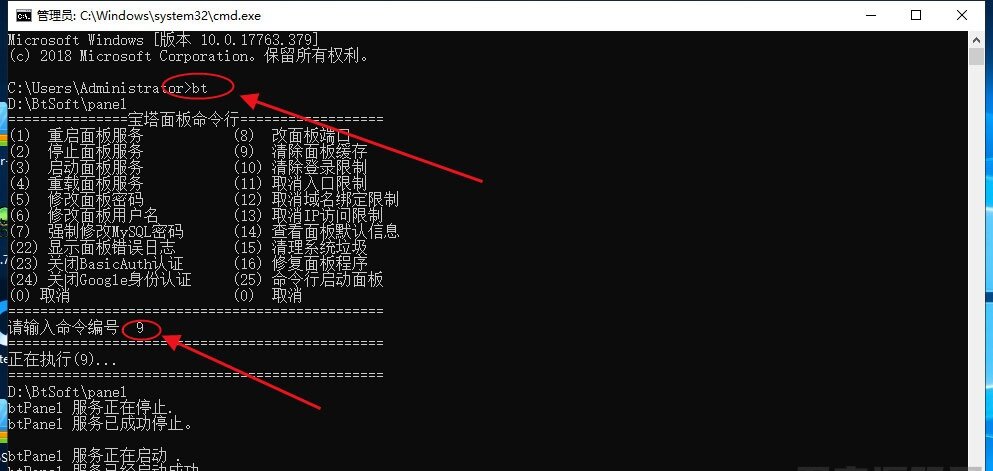Select the line (25) 命令行启动面板

click(308, 279)
